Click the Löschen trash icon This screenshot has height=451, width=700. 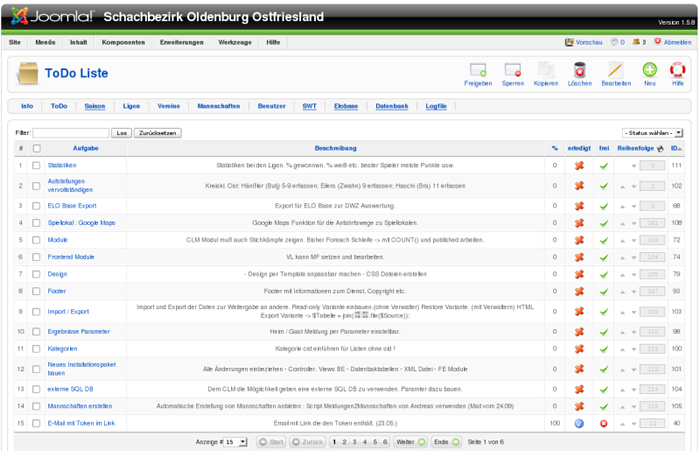(x=579, y=72)
